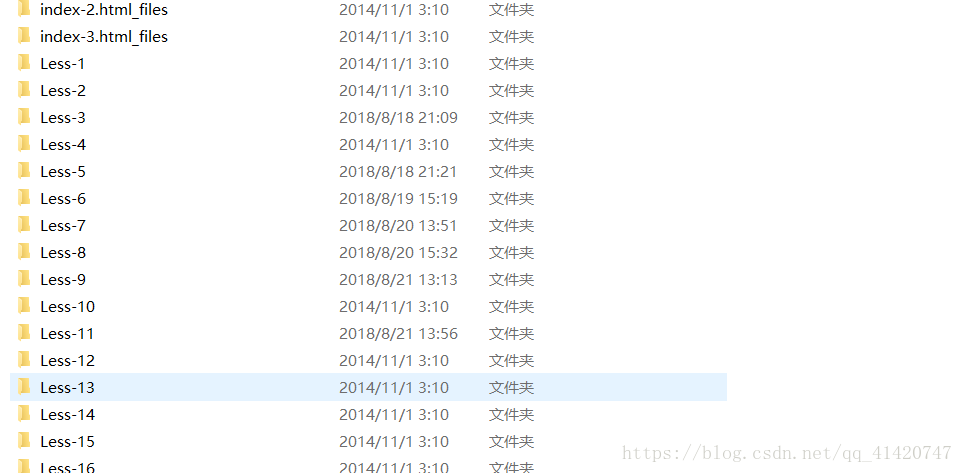The image size is (963, 473).
Task: Click the Less-4 folder name
Action: 63,145
